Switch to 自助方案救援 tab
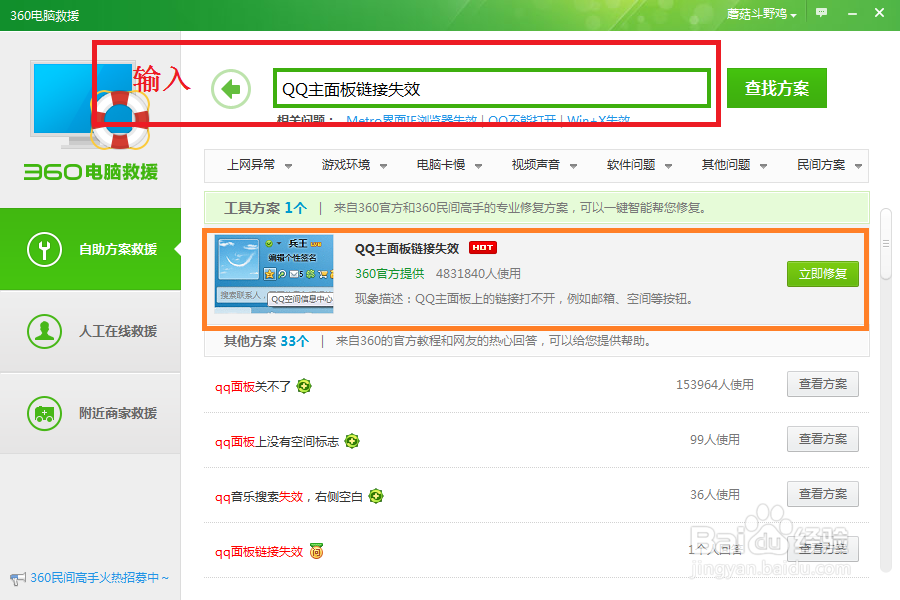Image resolution: width=900 pixels, height=600 pixels. 90,249
